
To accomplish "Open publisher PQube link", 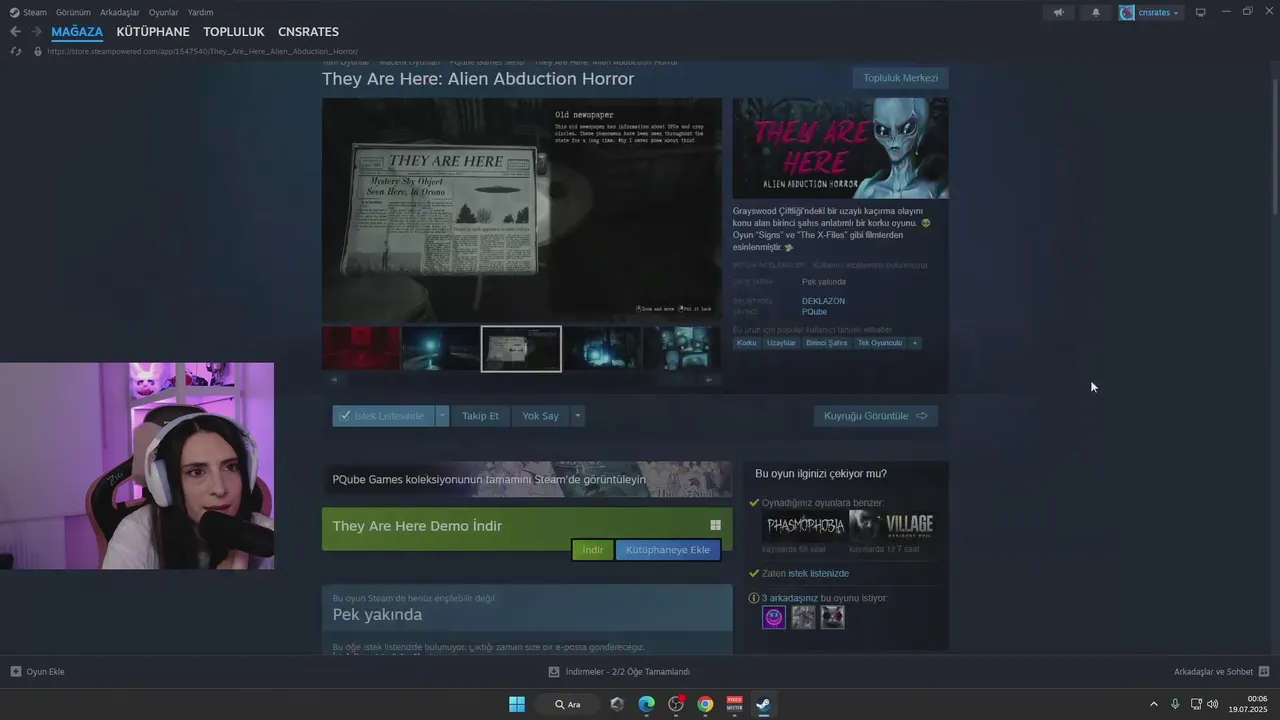I will [x=814, y=312].
